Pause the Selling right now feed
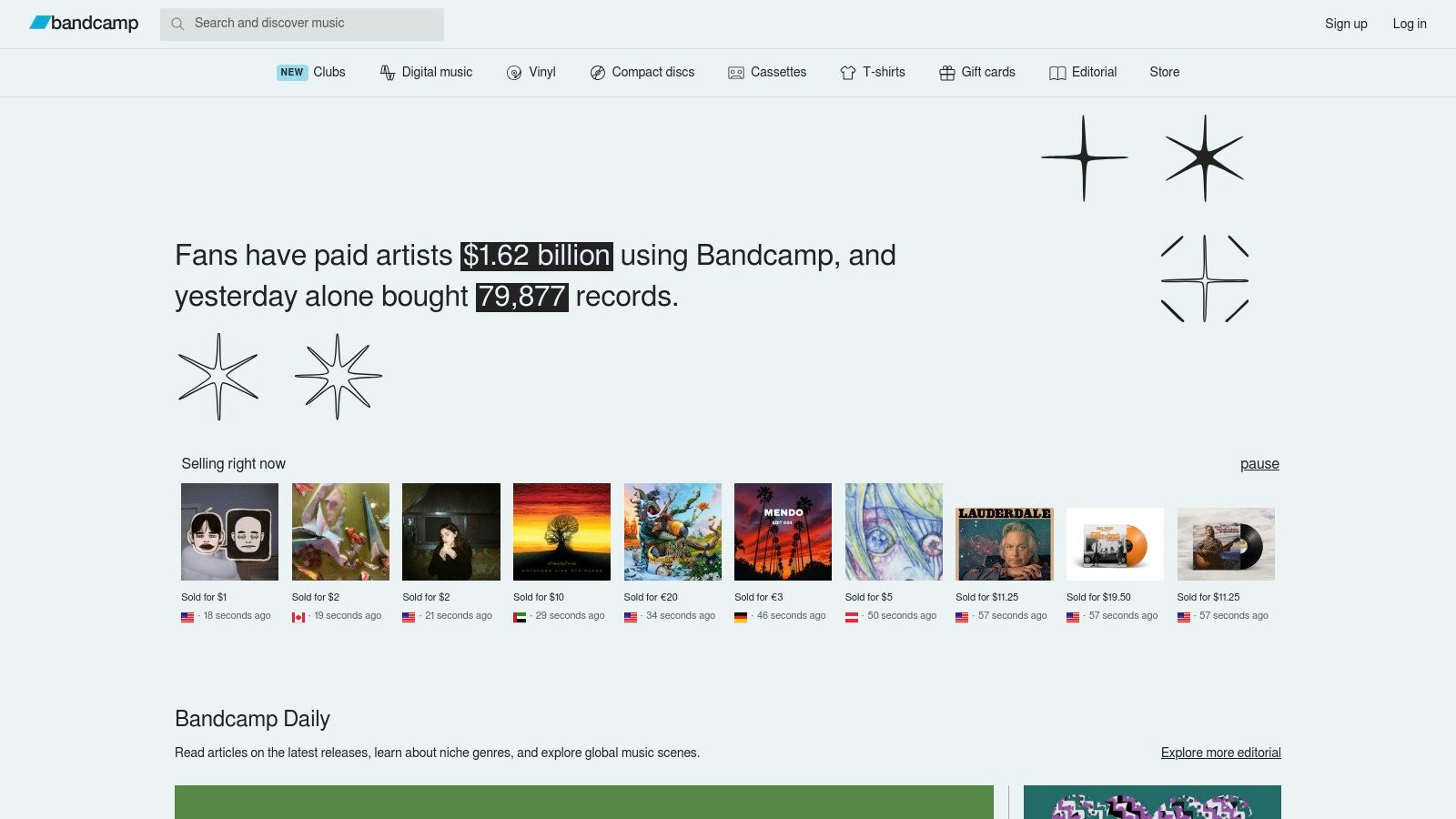The height and width of the screenshot is (819, 1456). [1259, 464]
